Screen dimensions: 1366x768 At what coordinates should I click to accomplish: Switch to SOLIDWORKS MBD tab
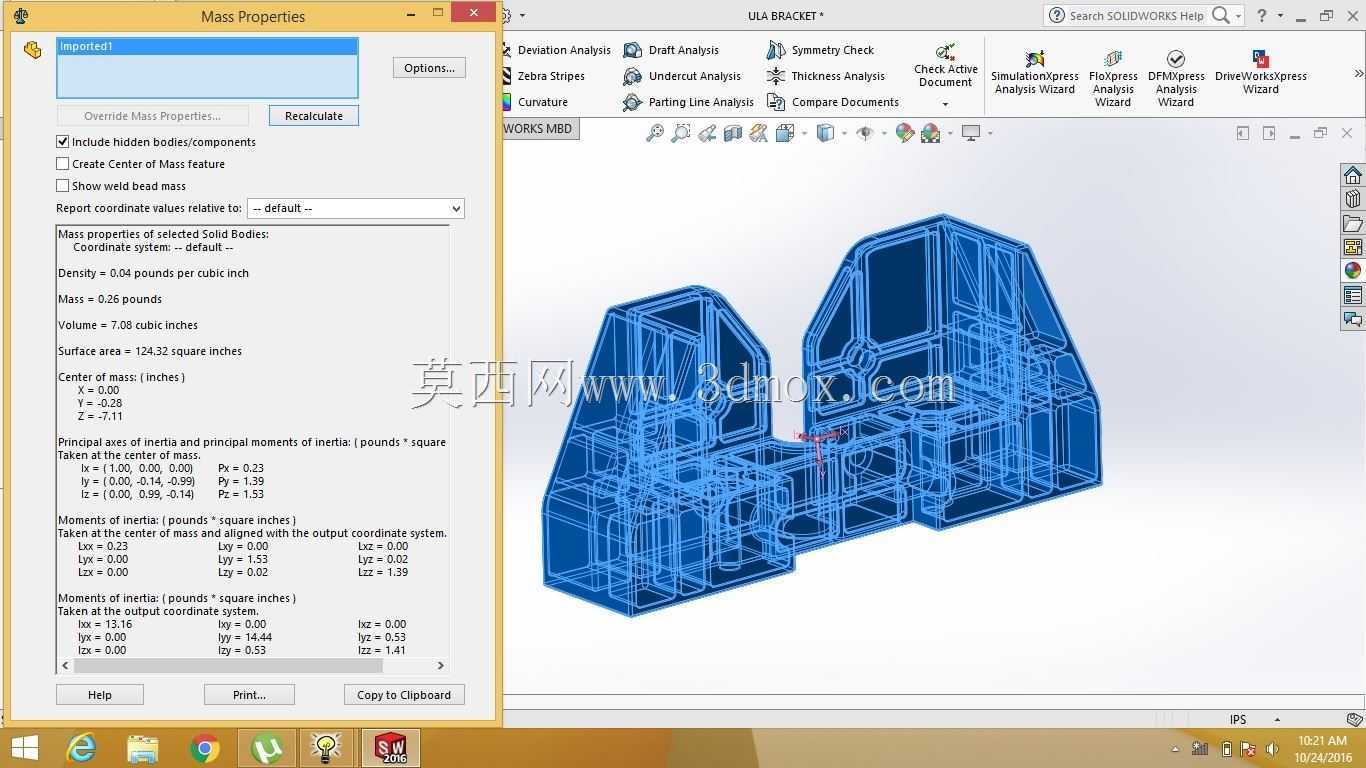538,128
